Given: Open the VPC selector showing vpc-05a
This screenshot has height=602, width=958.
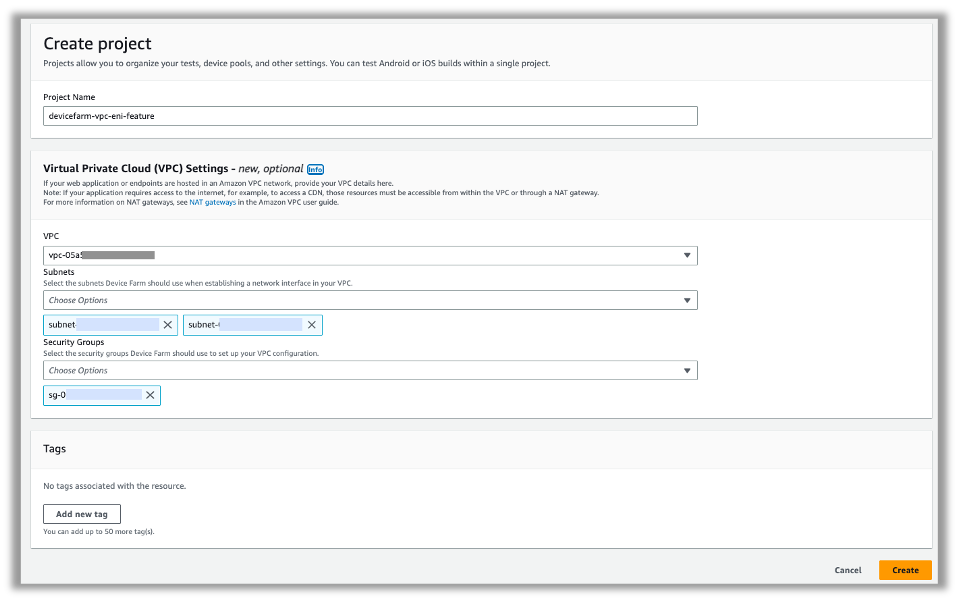Looking at the screenshot, I should point(300,255).
